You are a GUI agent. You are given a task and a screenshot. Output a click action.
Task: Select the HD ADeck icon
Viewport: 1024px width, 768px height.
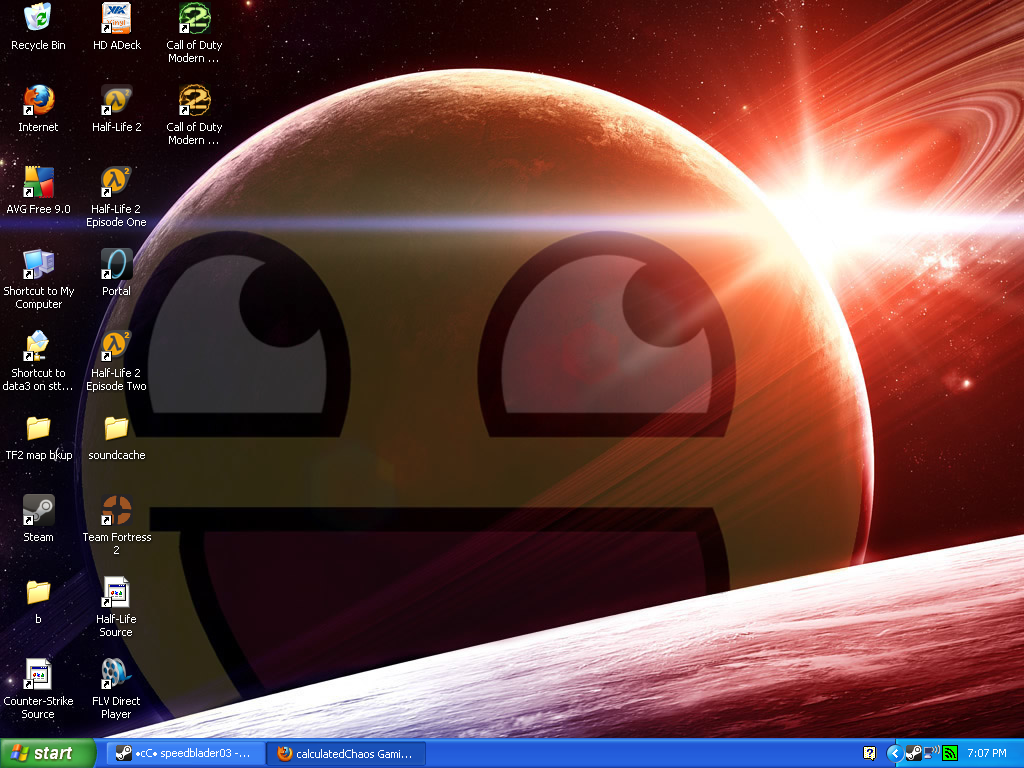point(116,18)
